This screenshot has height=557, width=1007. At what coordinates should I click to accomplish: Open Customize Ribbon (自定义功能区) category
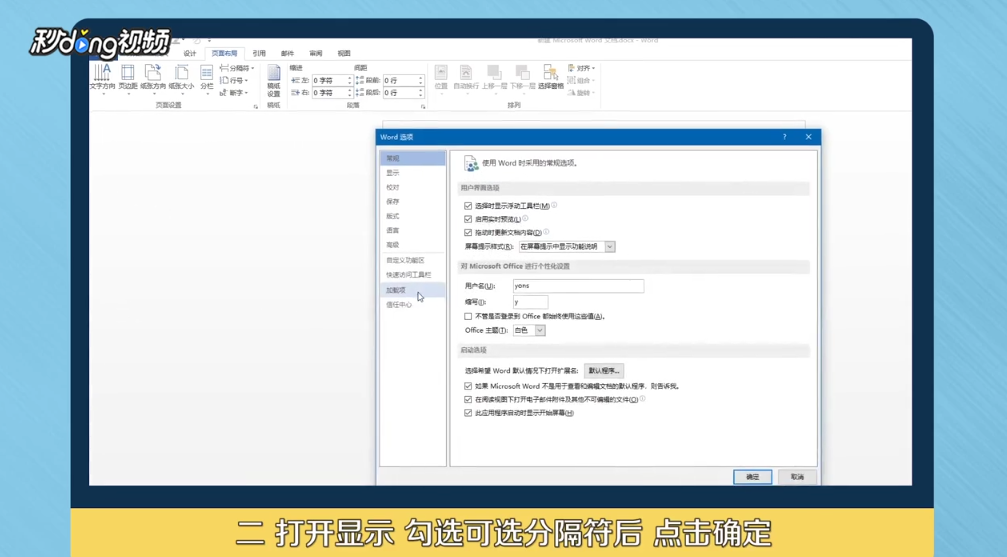(x=412, y=260)
